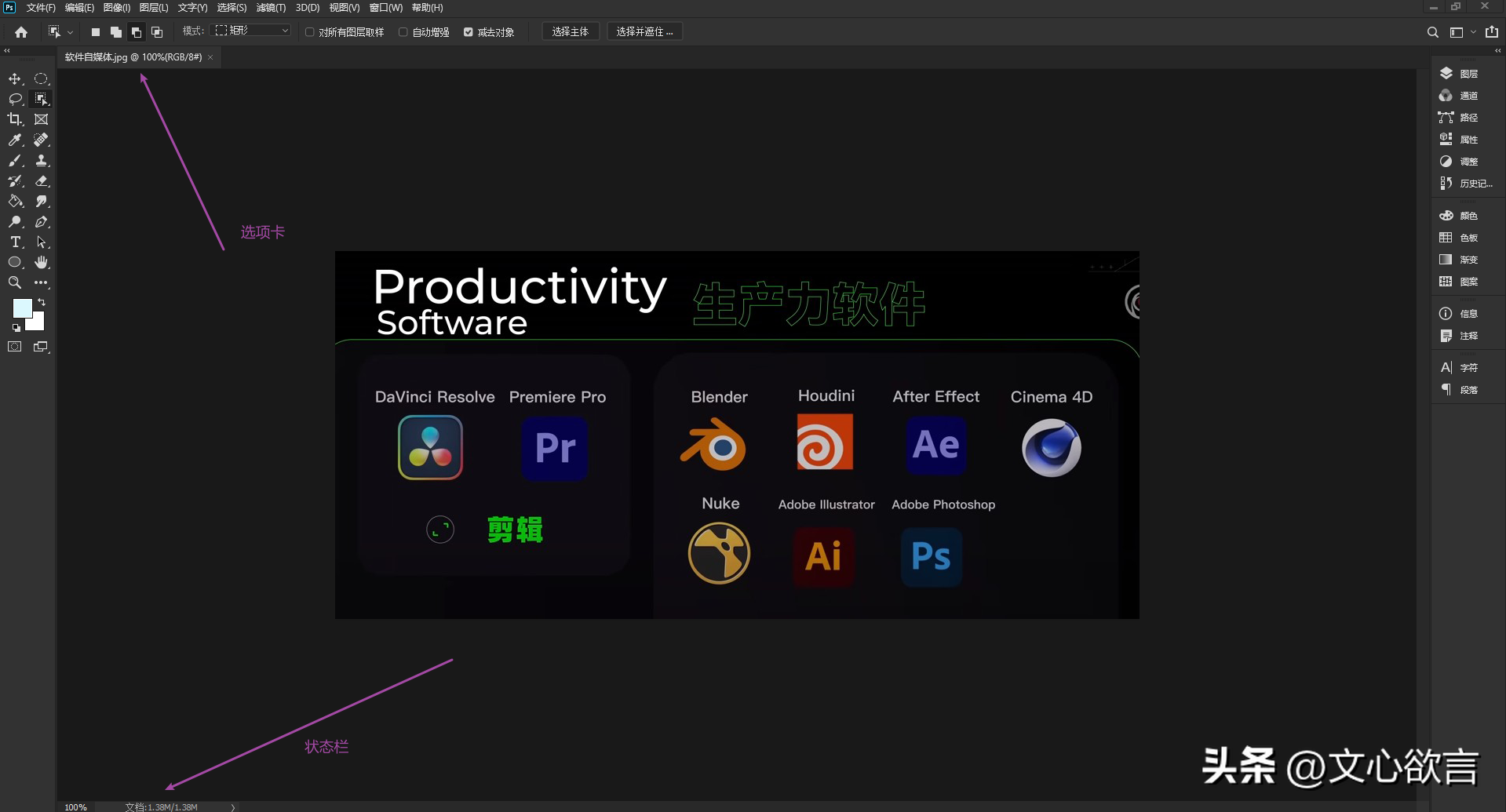Open the 滤镜(T) menu
Screen dimensions: 1506x812
(x=271, y=8)
